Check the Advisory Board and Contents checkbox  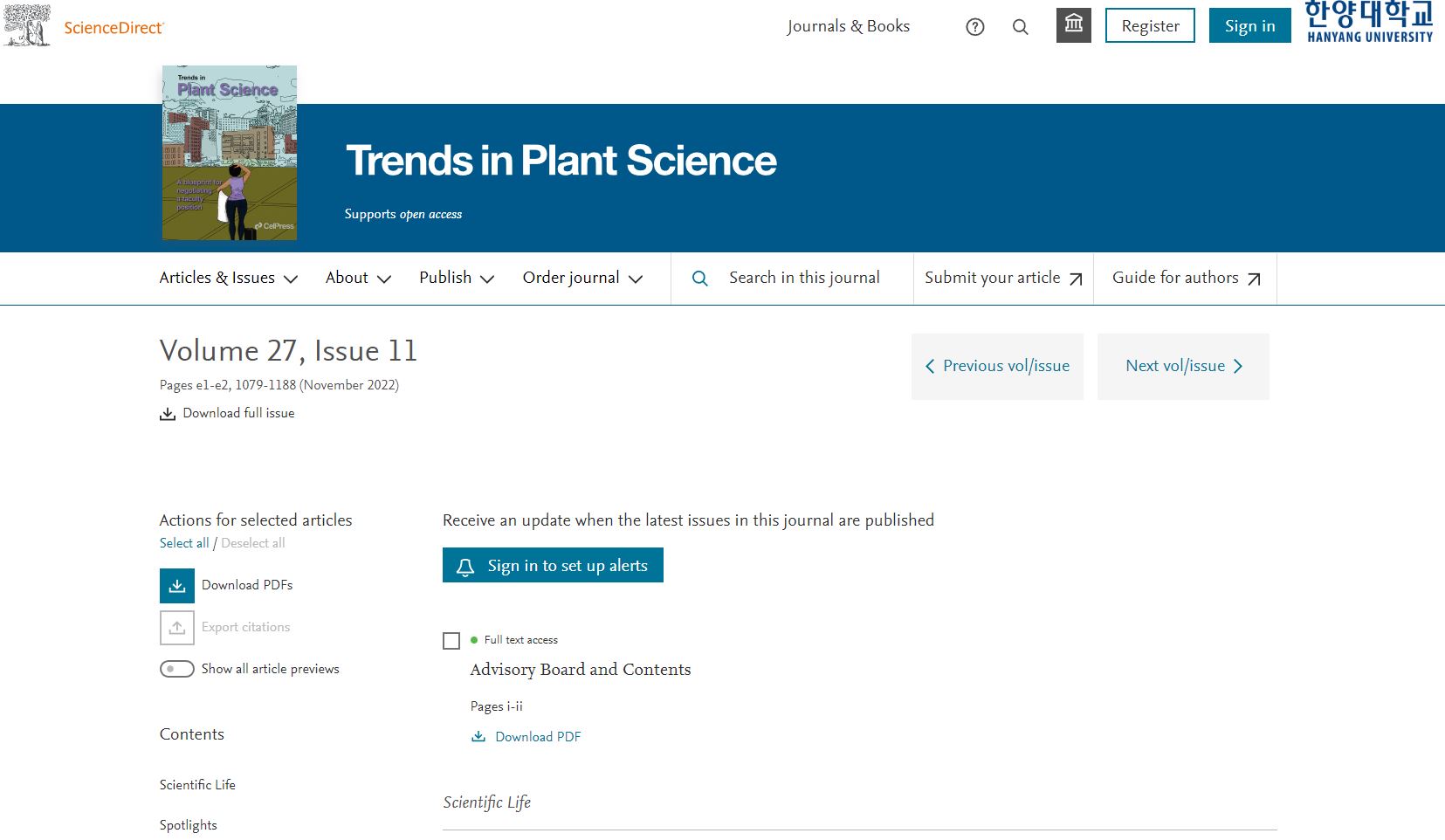[x=451, y=642]
